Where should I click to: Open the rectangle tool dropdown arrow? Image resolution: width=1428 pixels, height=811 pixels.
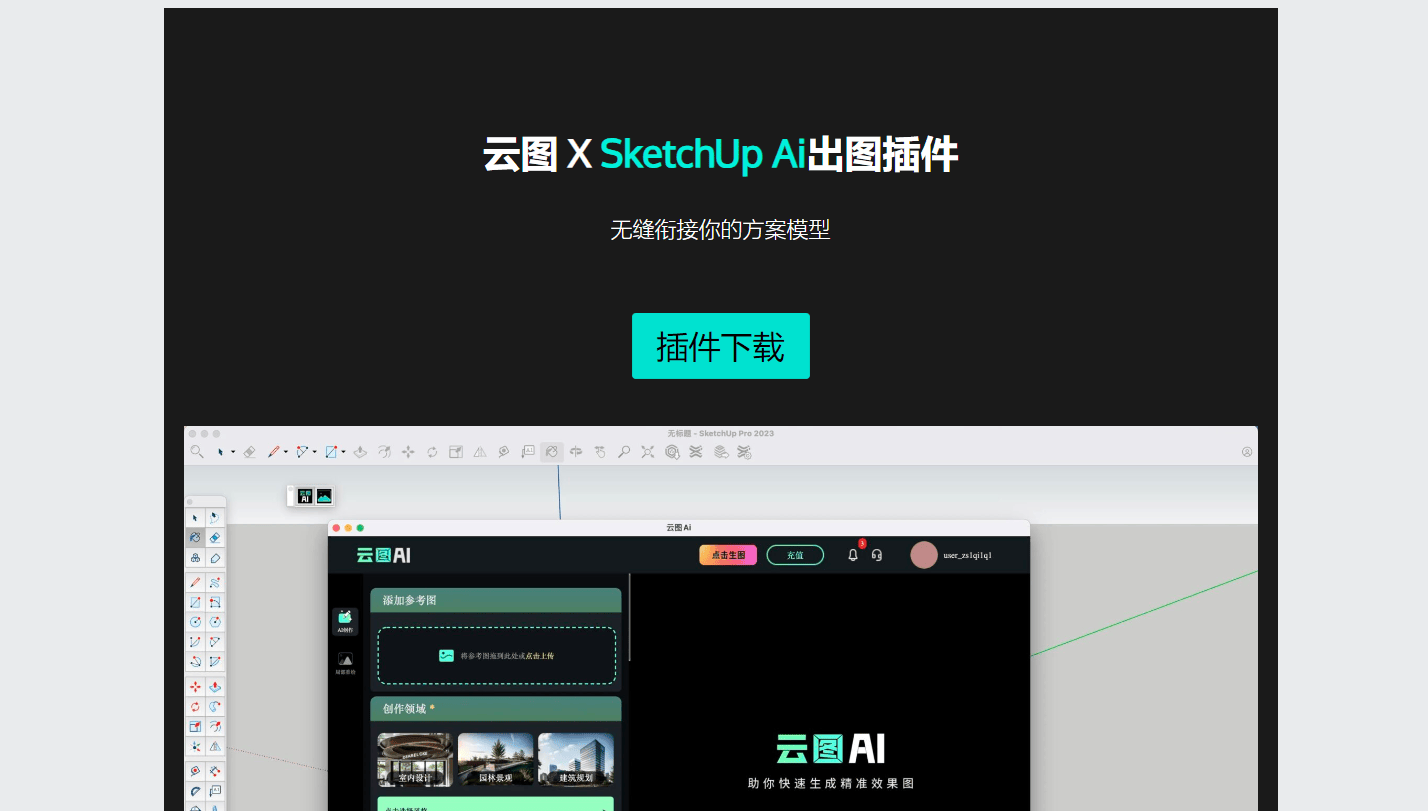tap(343, 451)
